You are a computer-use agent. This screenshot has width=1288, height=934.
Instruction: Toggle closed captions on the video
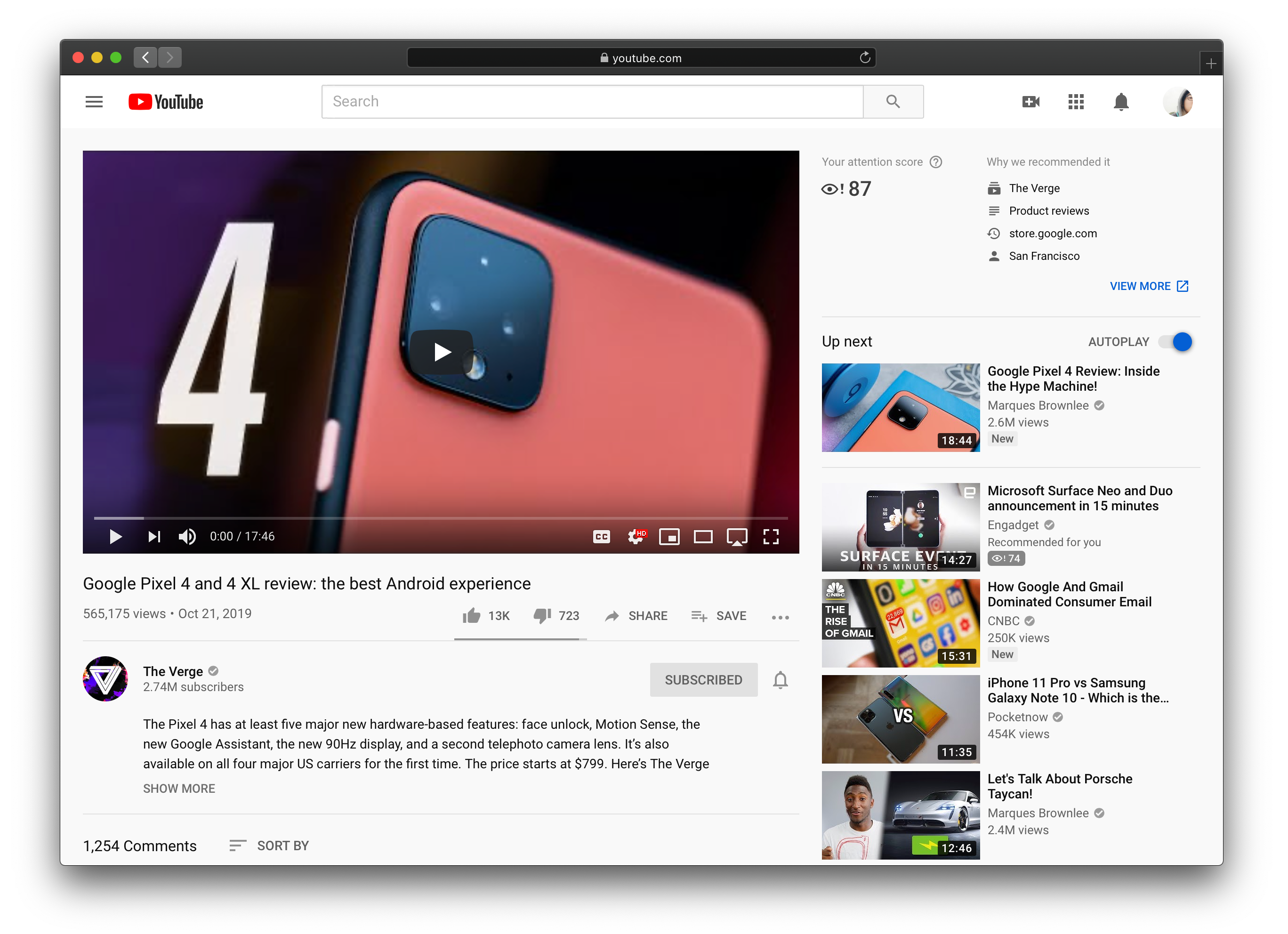602,536
